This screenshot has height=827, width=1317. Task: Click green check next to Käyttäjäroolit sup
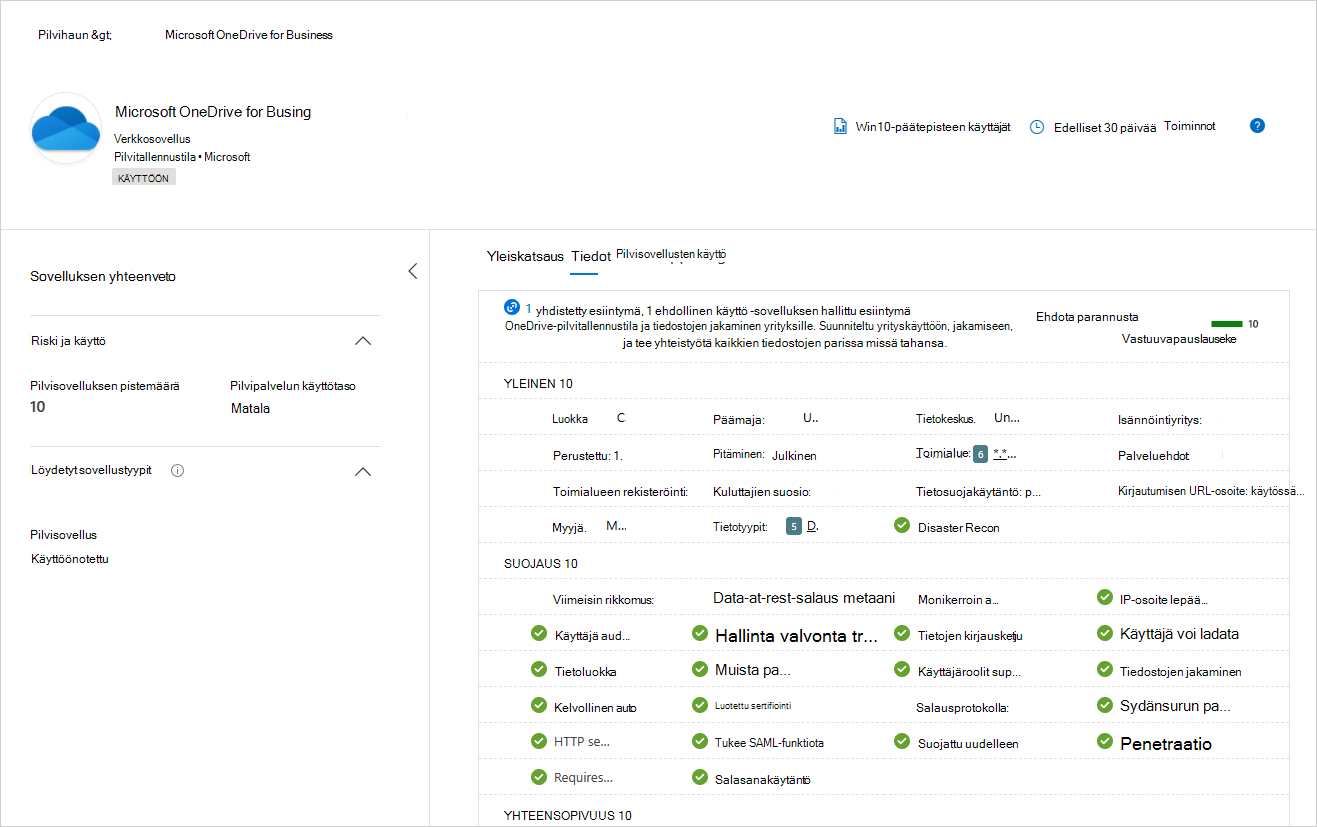pos(901,669)
